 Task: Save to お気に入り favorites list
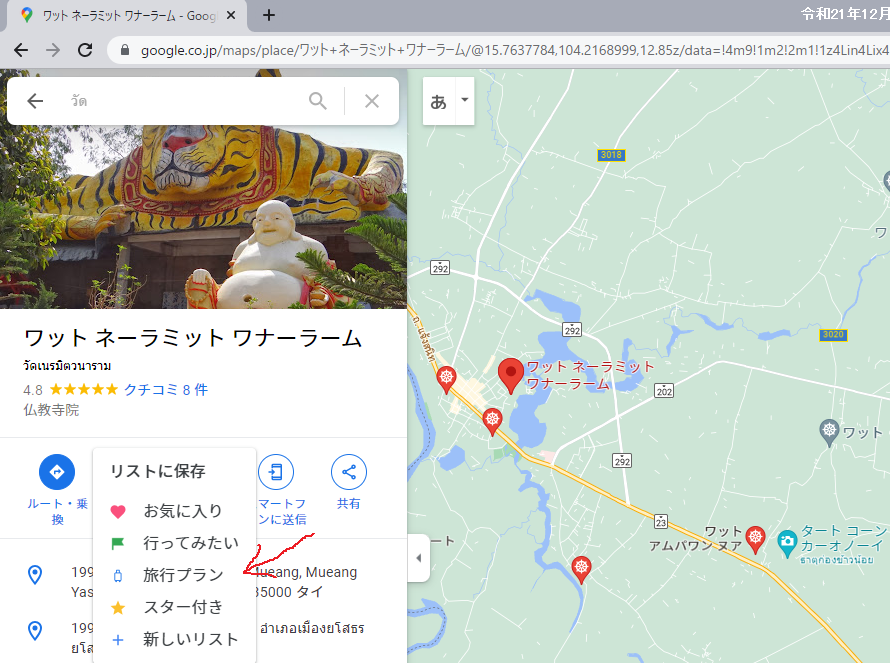174,511
